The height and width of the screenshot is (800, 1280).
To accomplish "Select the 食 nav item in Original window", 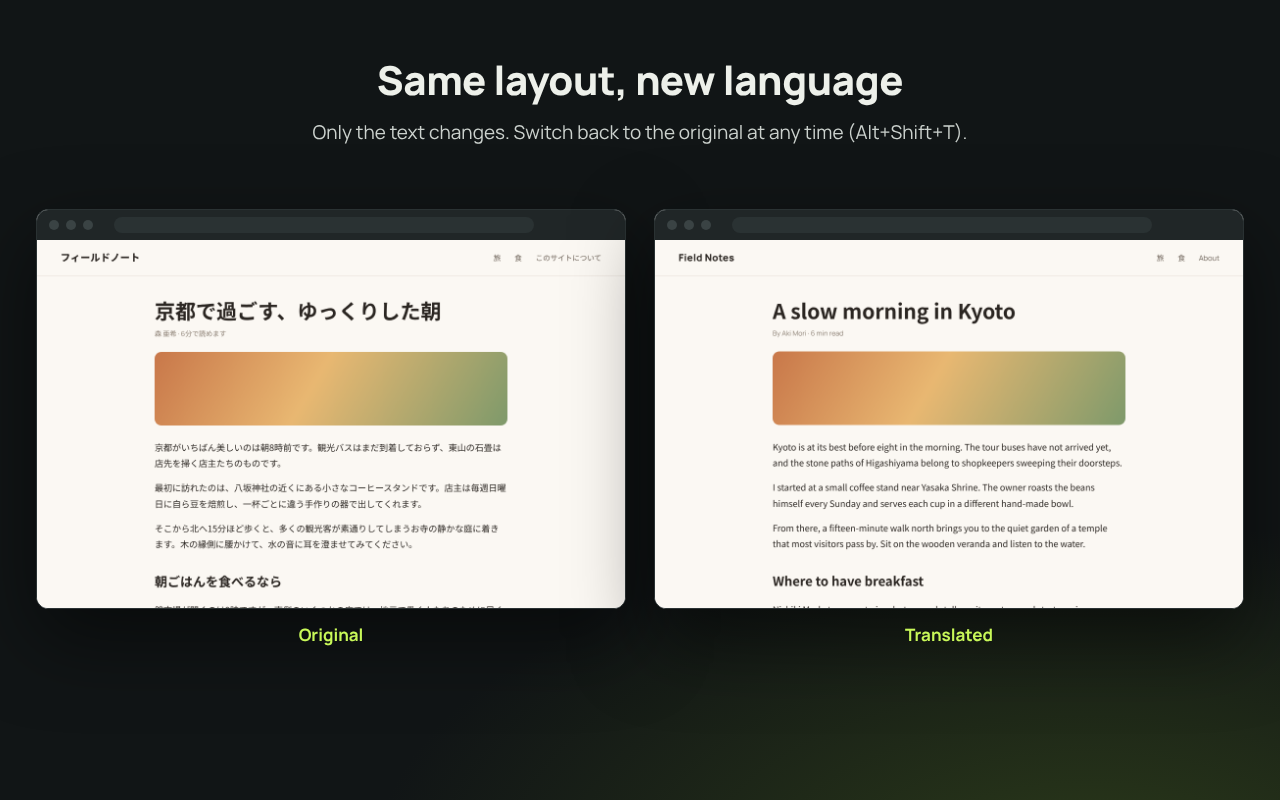I will 518,258.
